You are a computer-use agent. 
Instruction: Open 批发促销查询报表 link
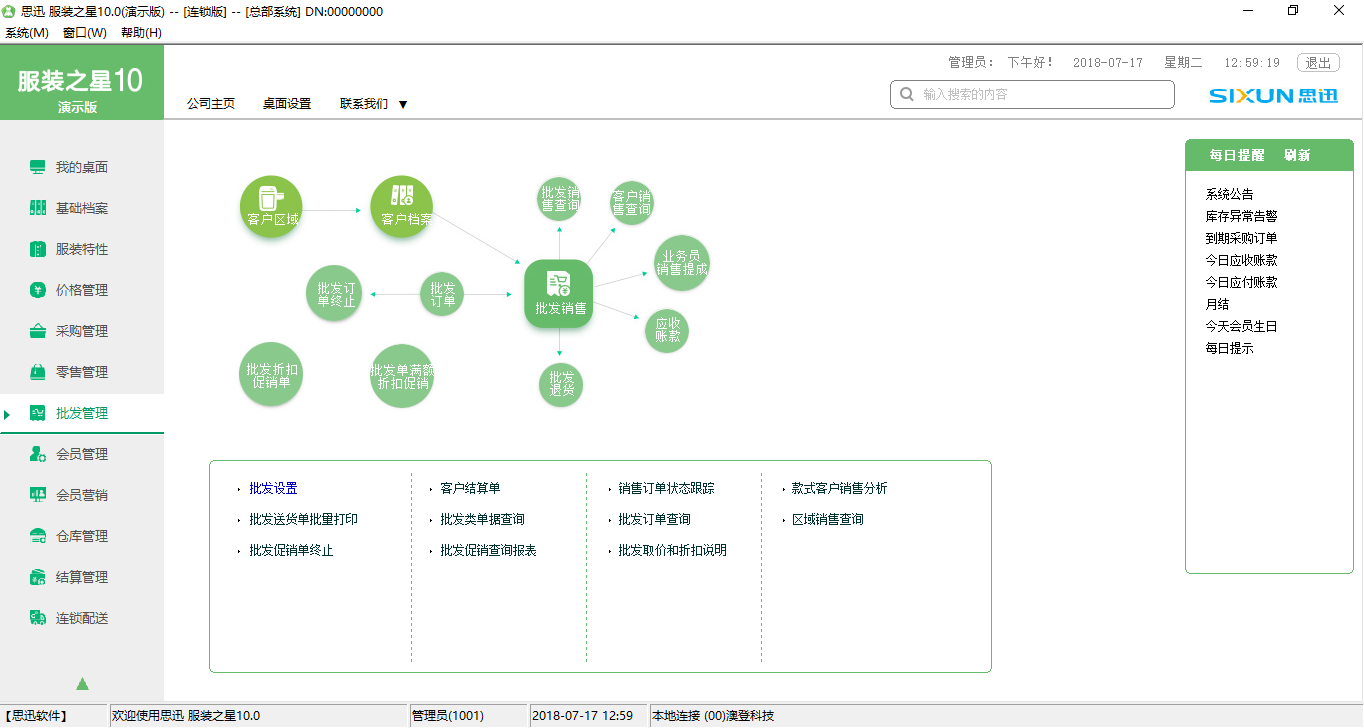(x=488, y=551)
